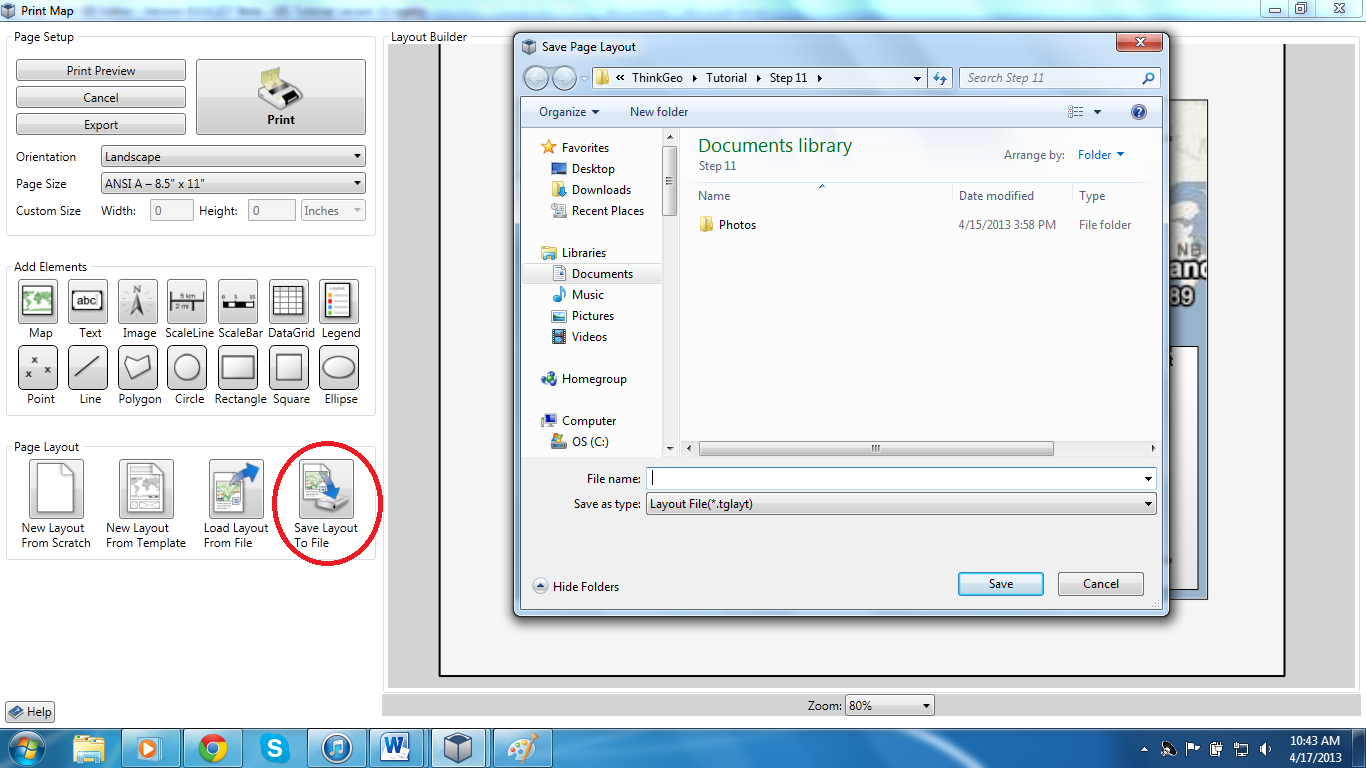Expand the Page Size dropdown

[x=233, y=184]
